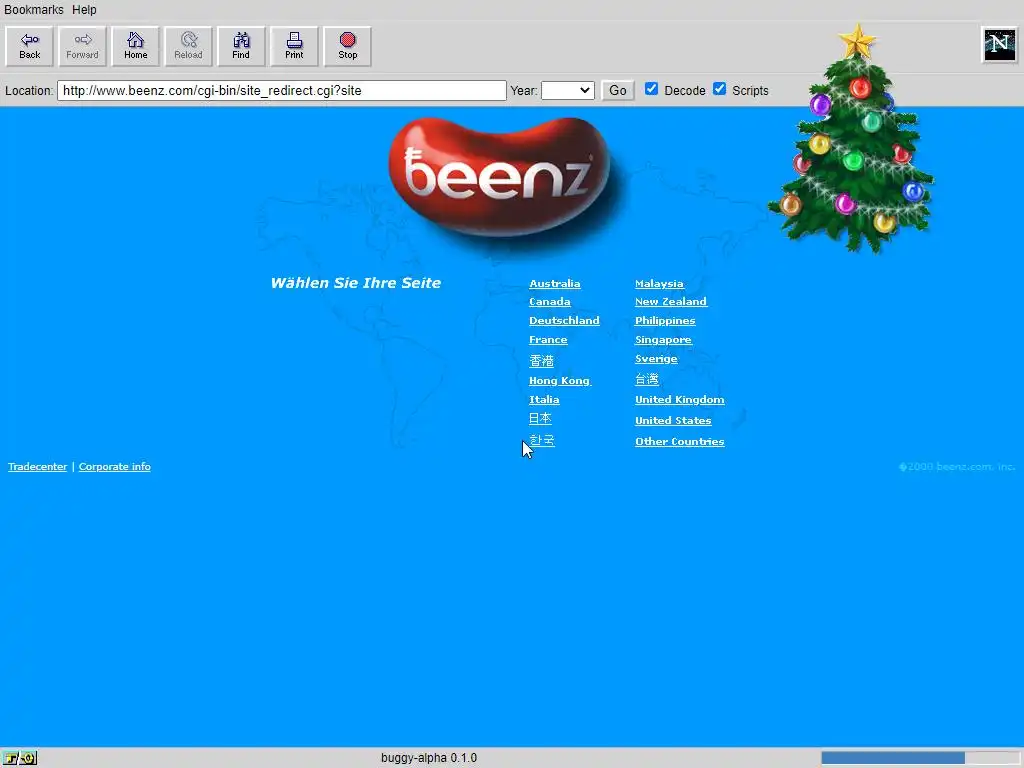1024x768 pixels.
Task: Open the United States link
Action: [x=673, y=421]
